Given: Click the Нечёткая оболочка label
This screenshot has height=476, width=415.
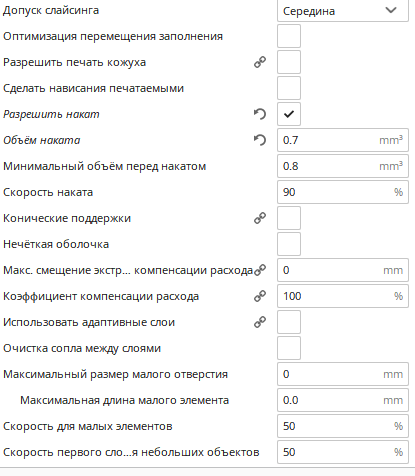Looking at the screenshot, I should (x=56, y=244).
